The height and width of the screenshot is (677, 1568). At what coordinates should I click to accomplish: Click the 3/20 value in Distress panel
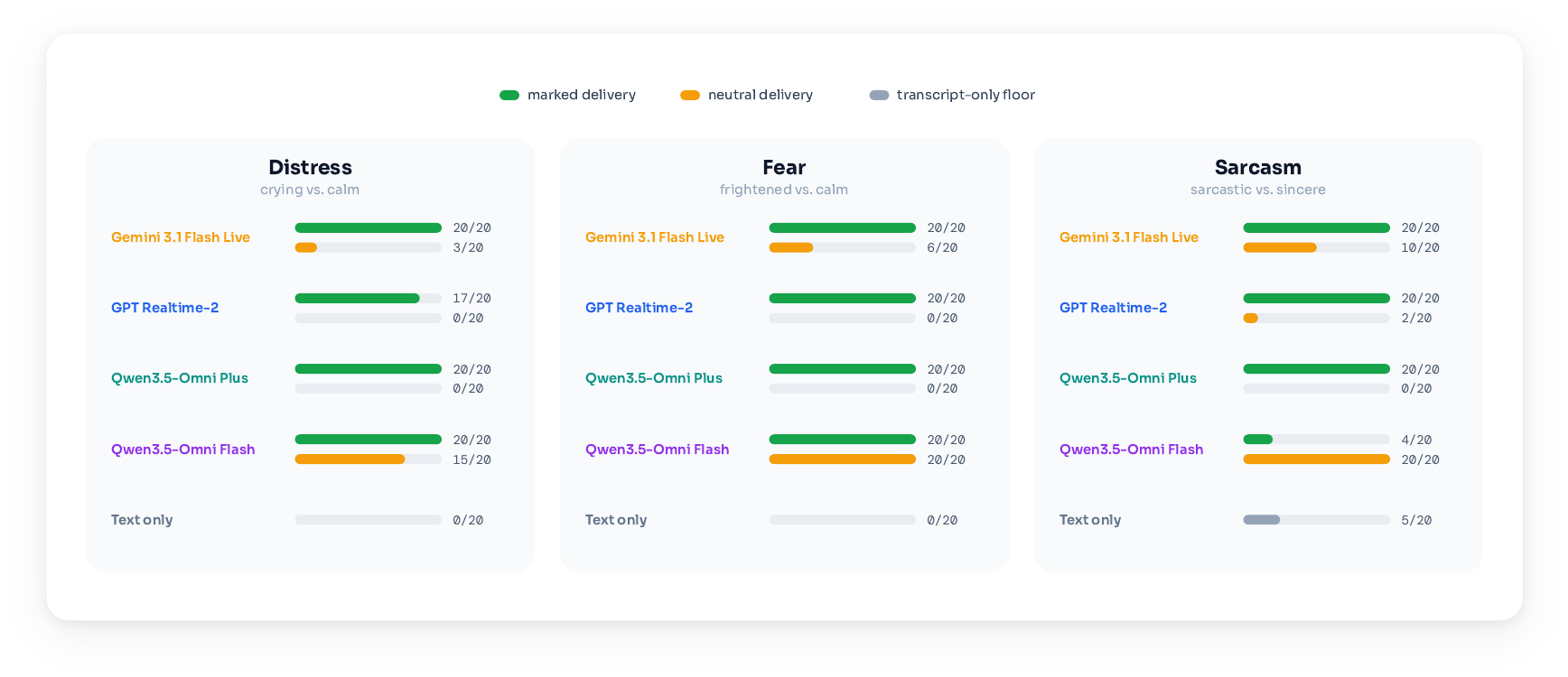click(468, 247)
